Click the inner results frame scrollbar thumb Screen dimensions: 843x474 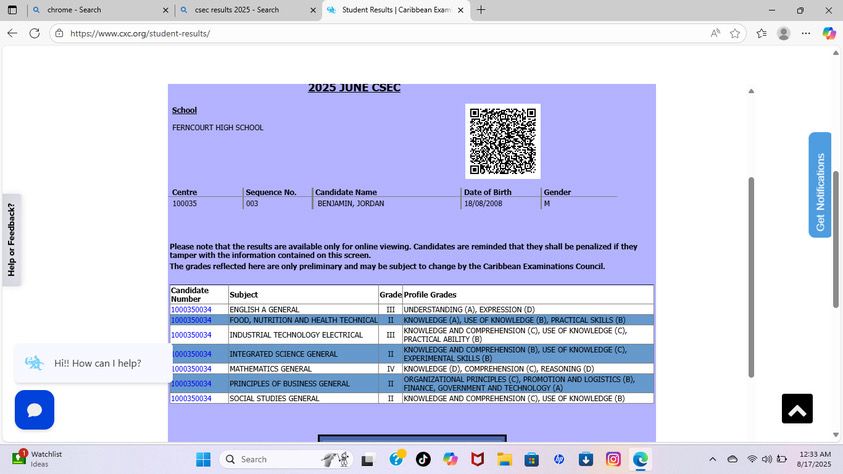(751, 277)
